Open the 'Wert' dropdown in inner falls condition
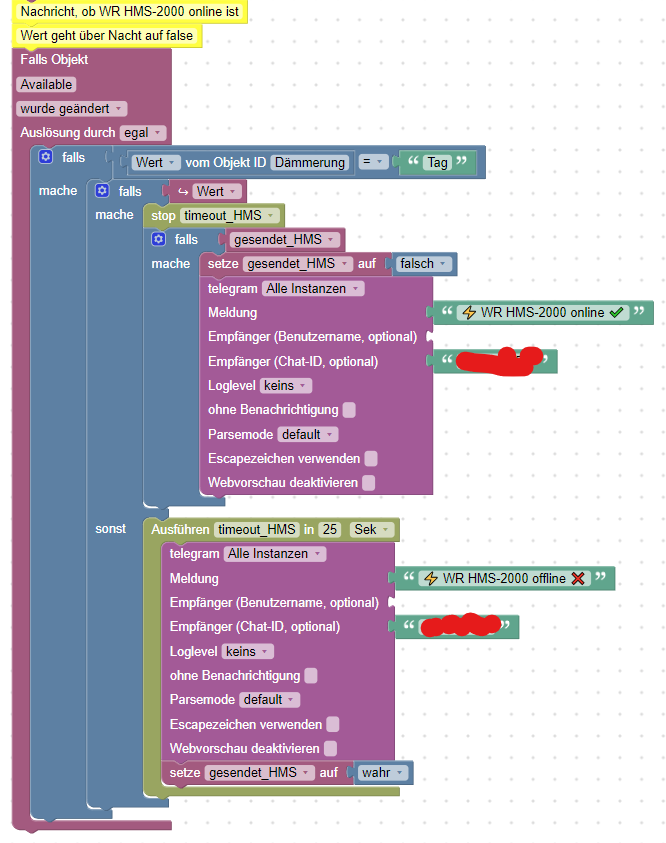The width and height of the screenshot is (666, 843). click(217, 191)
